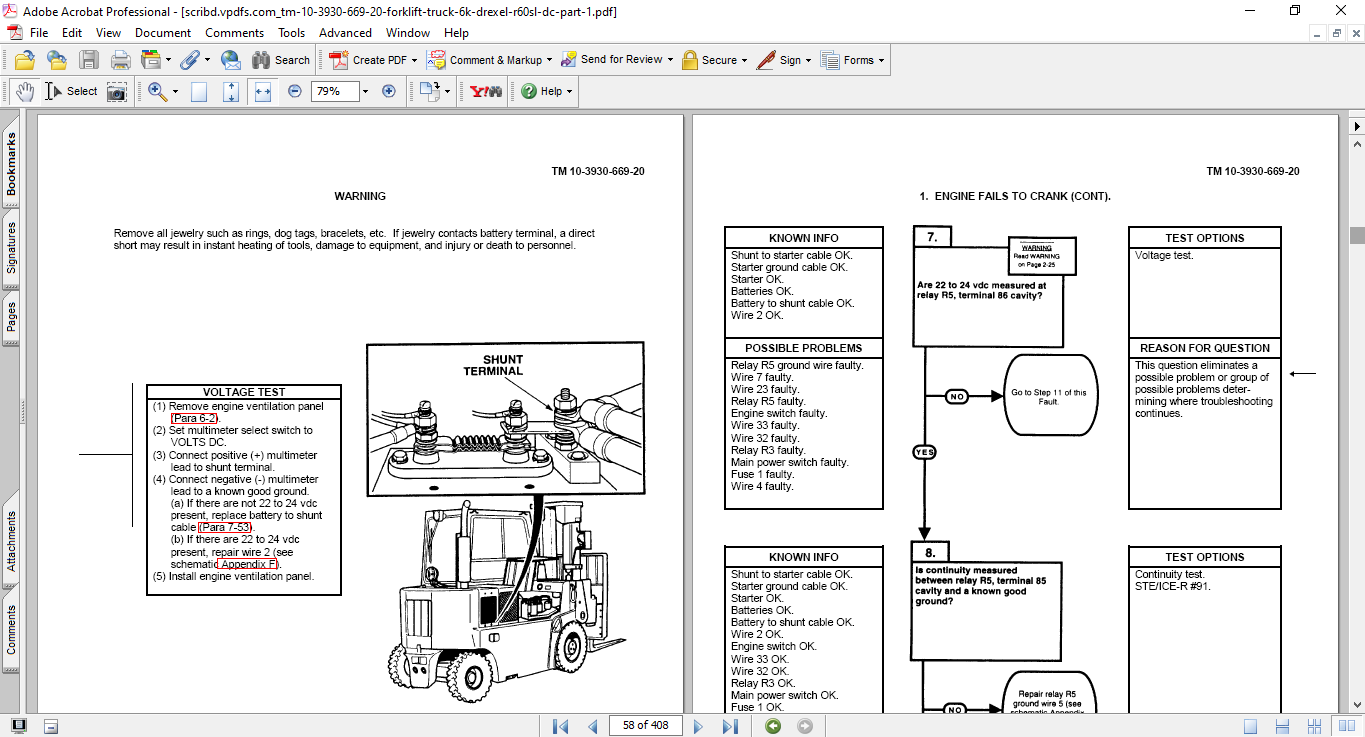Screen dimensions: 1365x737
Task: Click the zoom out minus button
Action: point(295,91)
